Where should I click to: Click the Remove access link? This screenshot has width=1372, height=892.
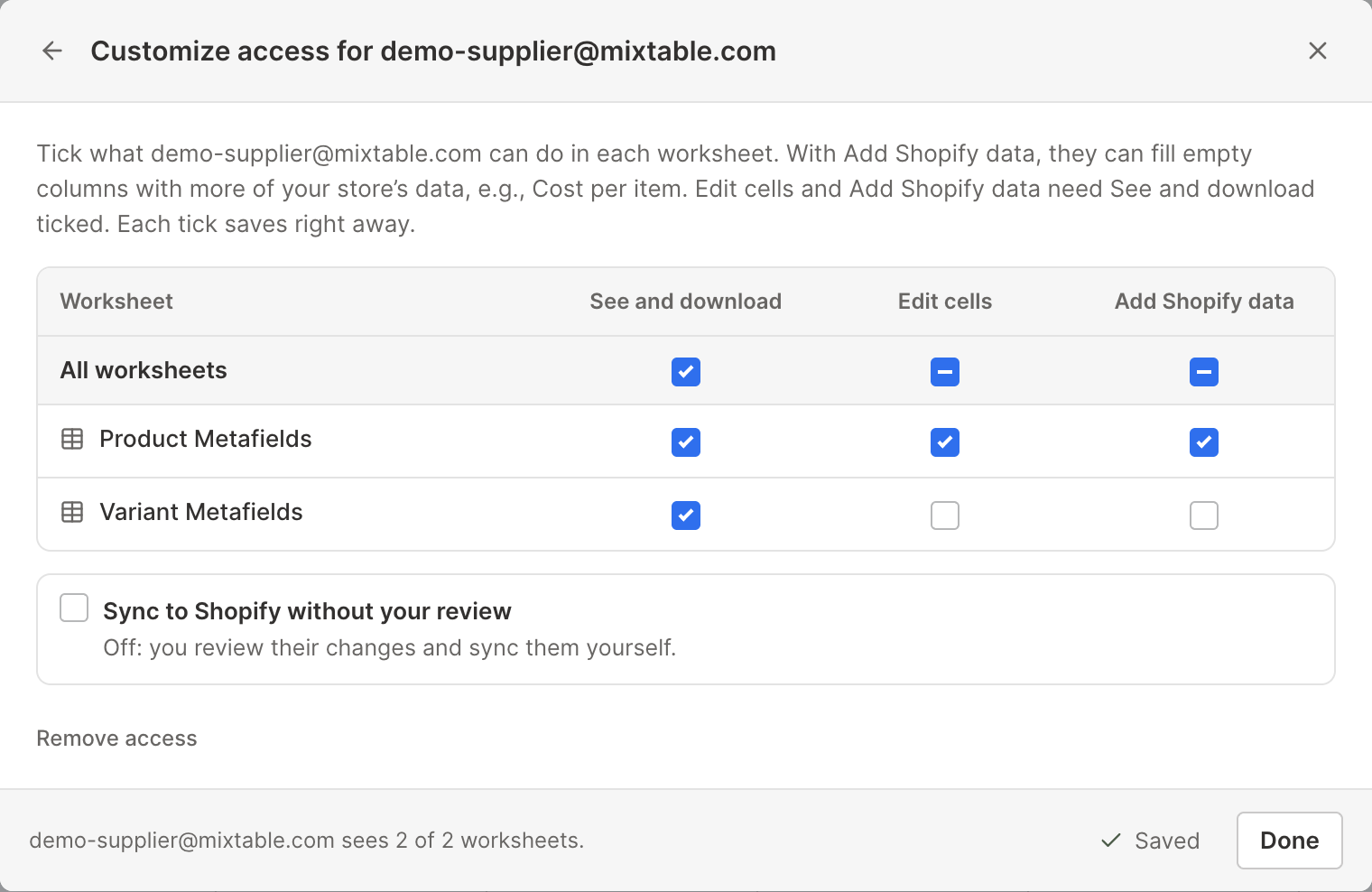click(x=116, y=739)
